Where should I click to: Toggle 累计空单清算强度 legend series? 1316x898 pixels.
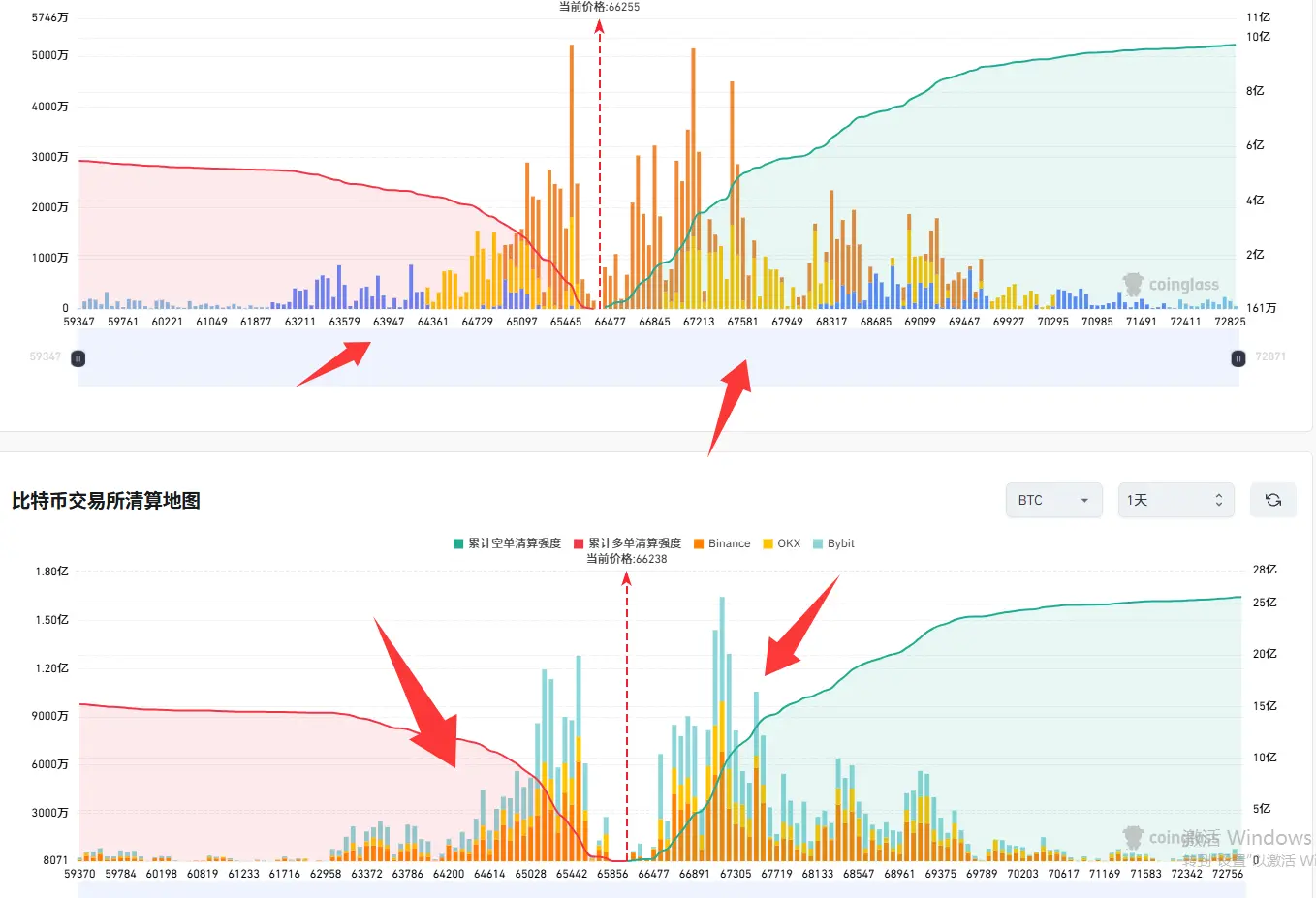tap(508, 543)
